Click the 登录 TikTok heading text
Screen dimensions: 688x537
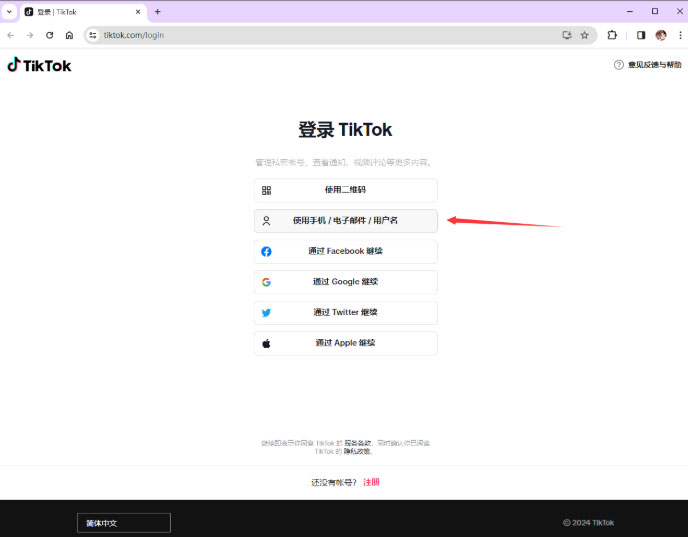345,130
